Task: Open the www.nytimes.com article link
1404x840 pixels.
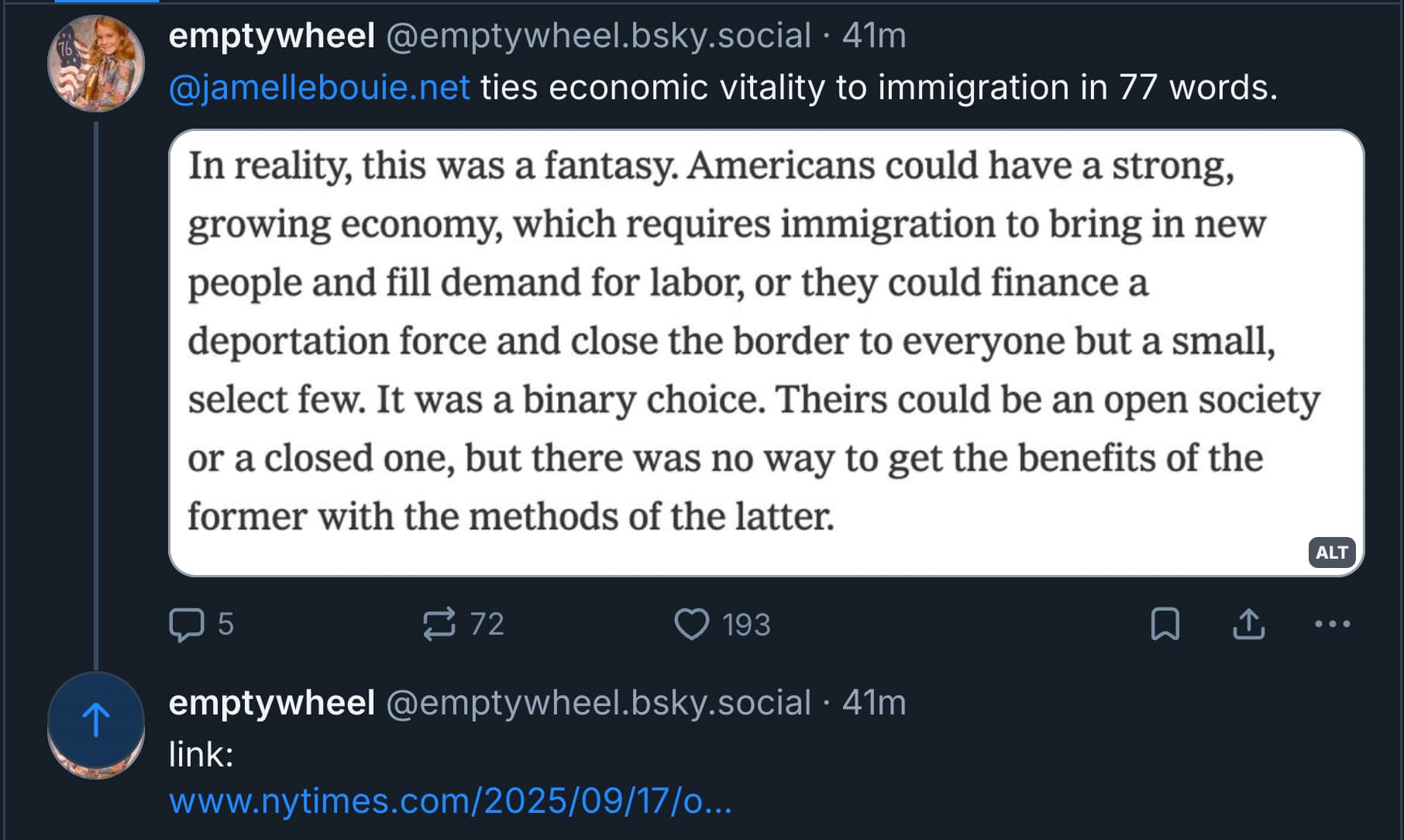Action: tap(450, 801)
